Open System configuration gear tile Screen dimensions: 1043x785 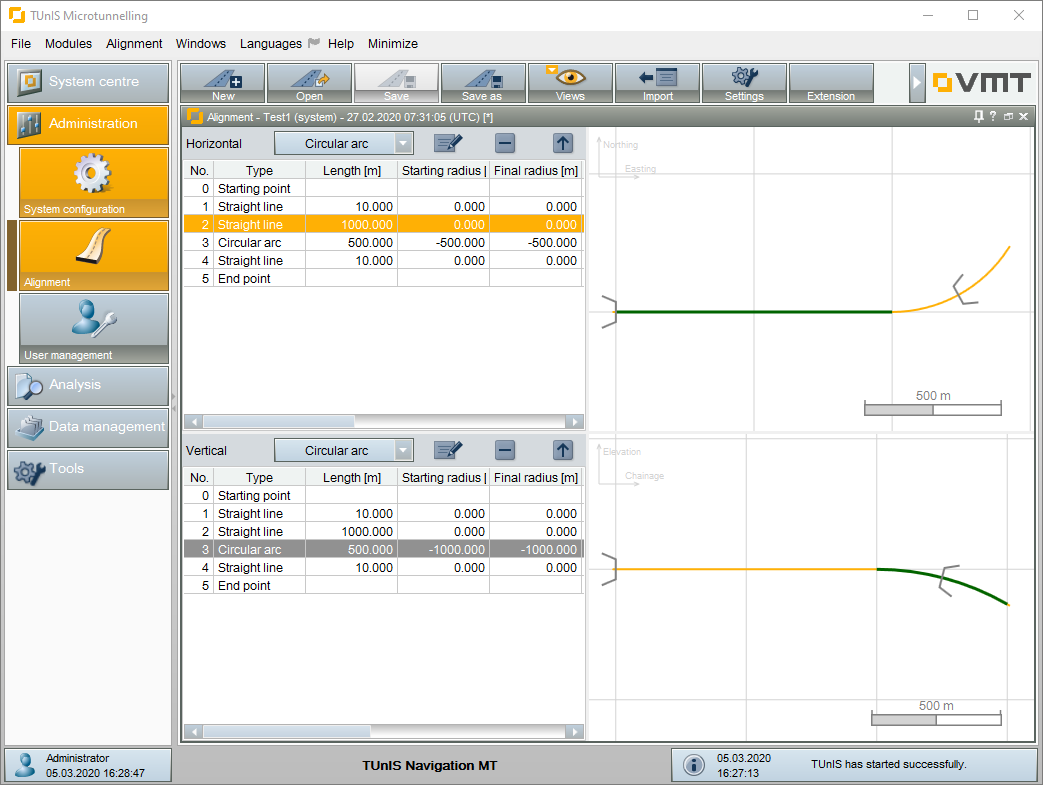[94, 183]
